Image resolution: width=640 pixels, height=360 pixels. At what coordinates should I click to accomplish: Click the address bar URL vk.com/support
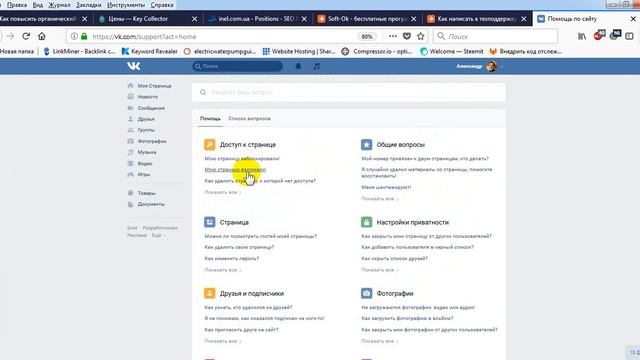click(x=144, y=36)
